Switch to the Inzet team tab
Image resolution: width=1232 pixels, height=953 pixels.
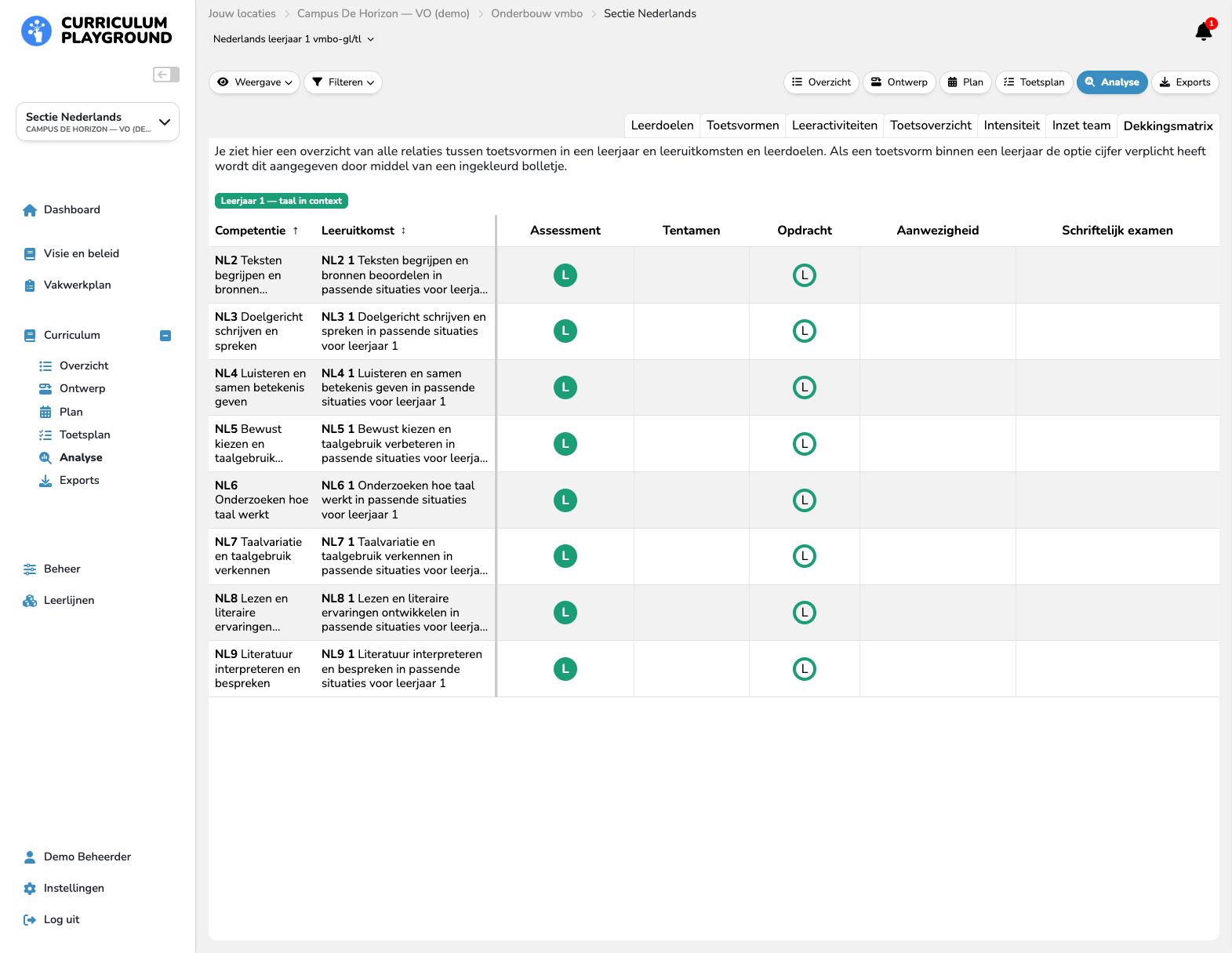pos(1081,125)
